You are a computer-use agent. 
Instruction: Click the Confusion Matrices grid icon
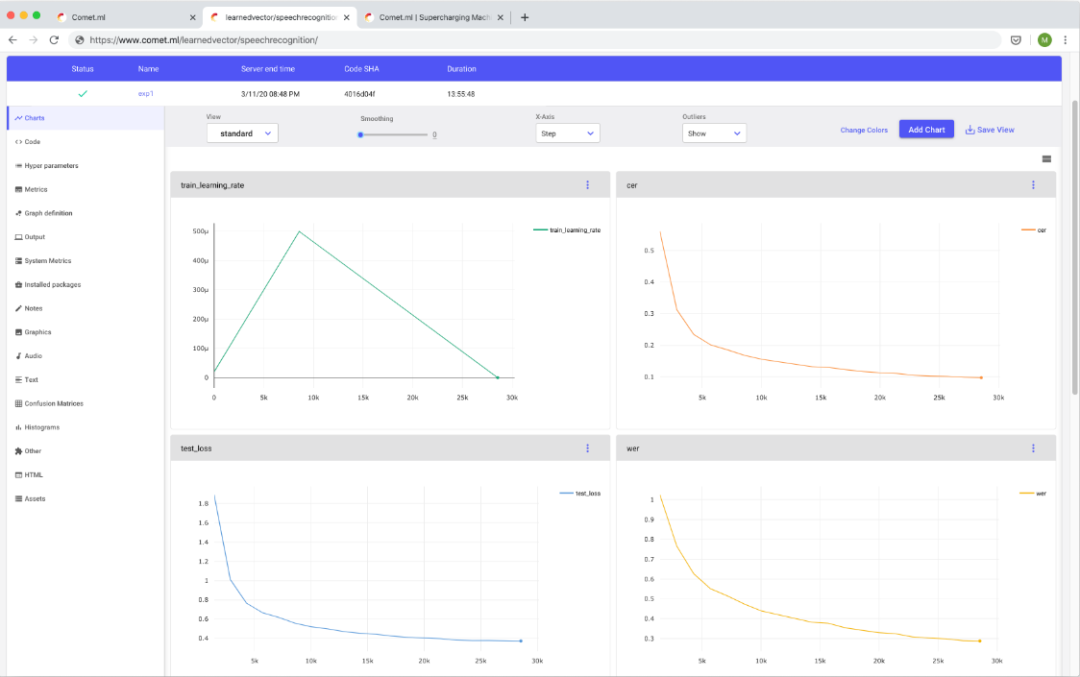(19, 404)
